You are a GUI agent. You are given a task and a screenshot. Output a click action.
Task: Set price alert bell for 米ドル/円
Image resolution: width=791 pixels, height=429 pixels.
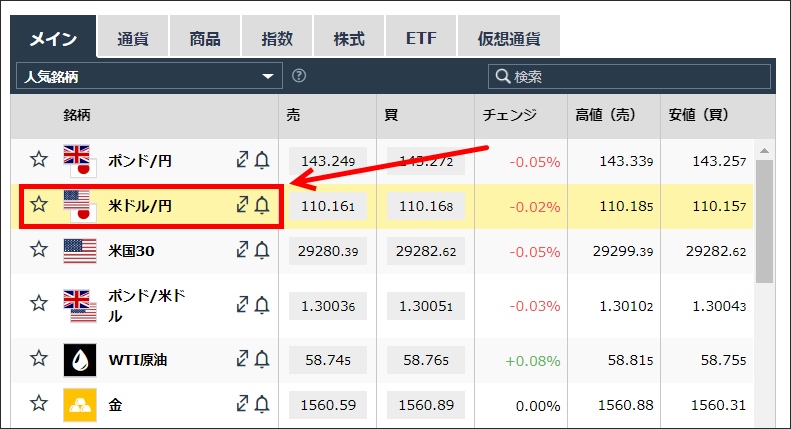(262, 205)
